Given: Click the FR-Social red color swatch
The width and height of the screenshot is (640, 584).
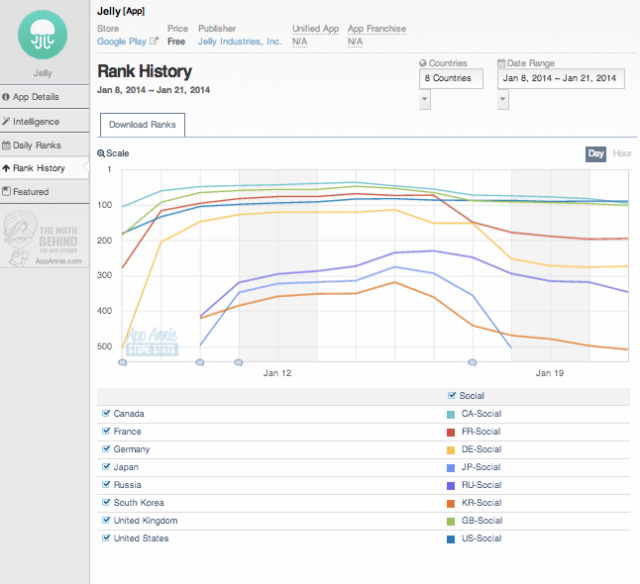Looking at the screenshot, I should (x=451, y=431).
